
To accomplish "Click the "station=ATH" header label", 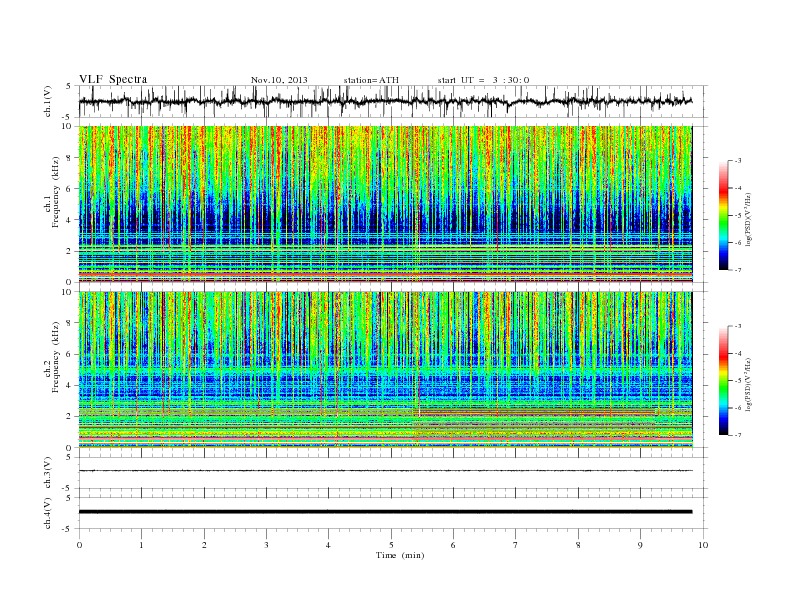I will tap(371, 80).
